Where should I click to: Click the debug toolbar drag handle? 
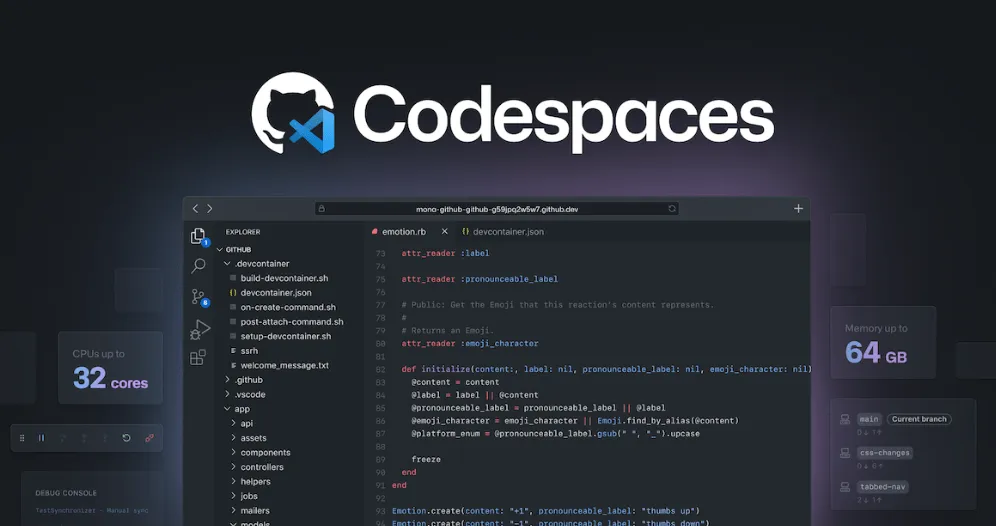(x=22, y=438)
